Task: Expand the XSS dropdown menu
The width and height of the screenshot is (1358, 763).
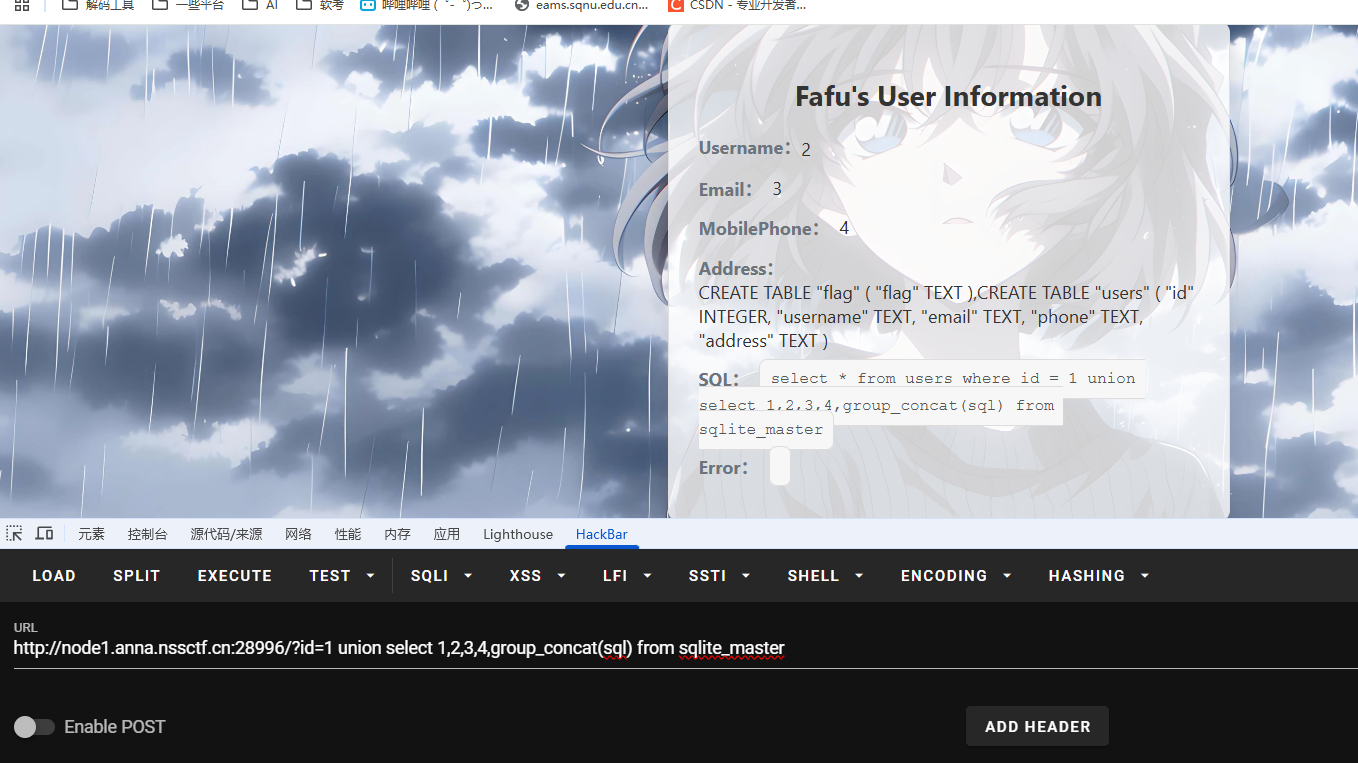Action: tap(538, 576)
